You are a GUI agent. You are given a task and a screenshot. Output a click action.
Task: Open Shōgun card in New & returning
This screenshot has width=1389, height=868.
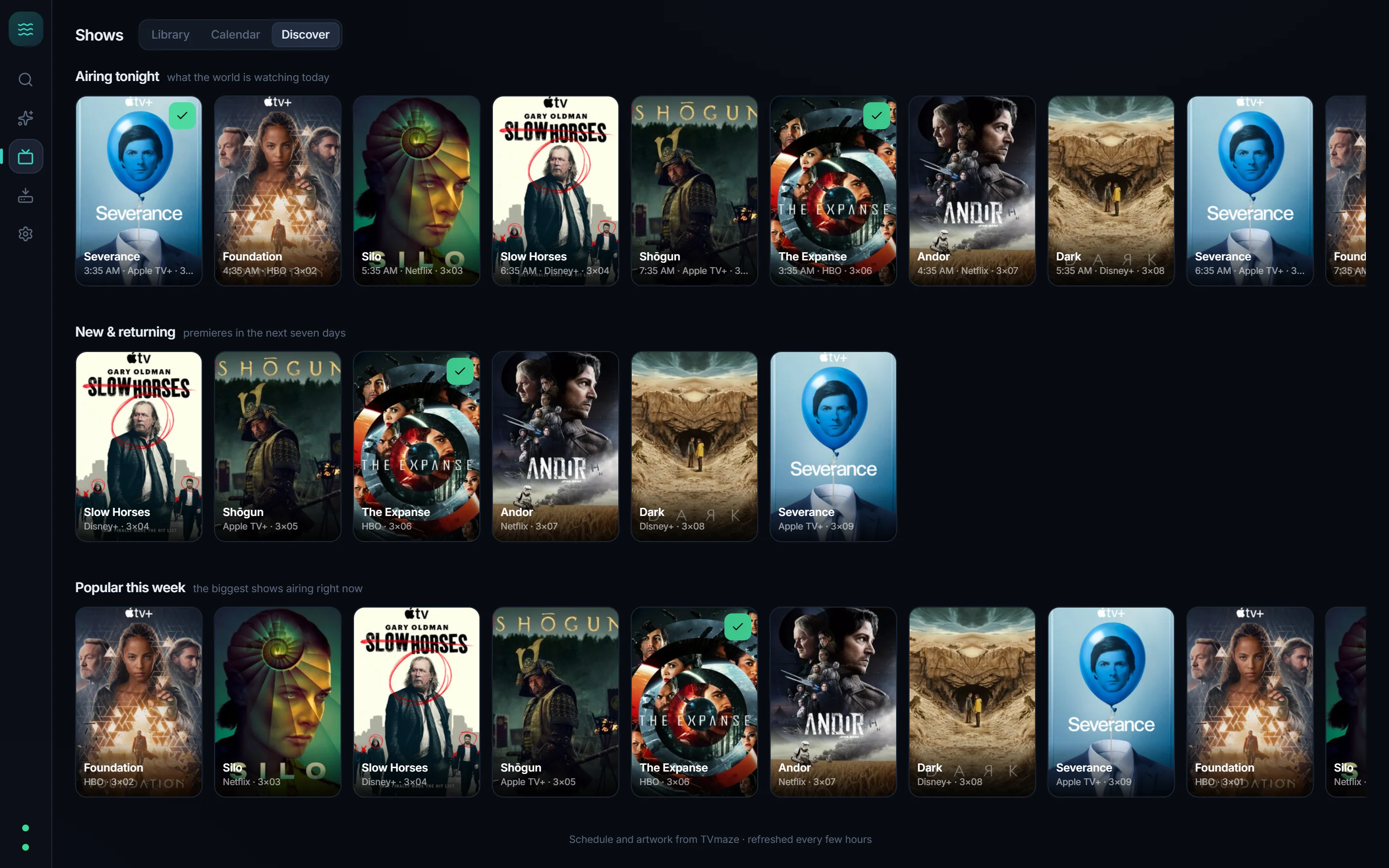pyautogui.click(x=278, y=446)
